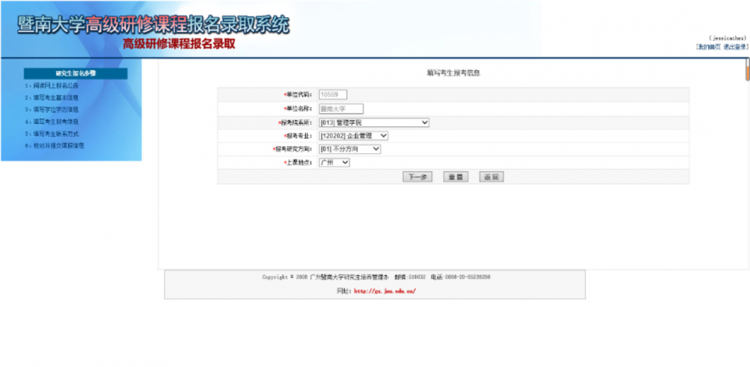The width and height of the screenshot is (750, 367).
Task: Open the gs.jnu.edu.cn footer link
Action: click(x=385, y=291)
